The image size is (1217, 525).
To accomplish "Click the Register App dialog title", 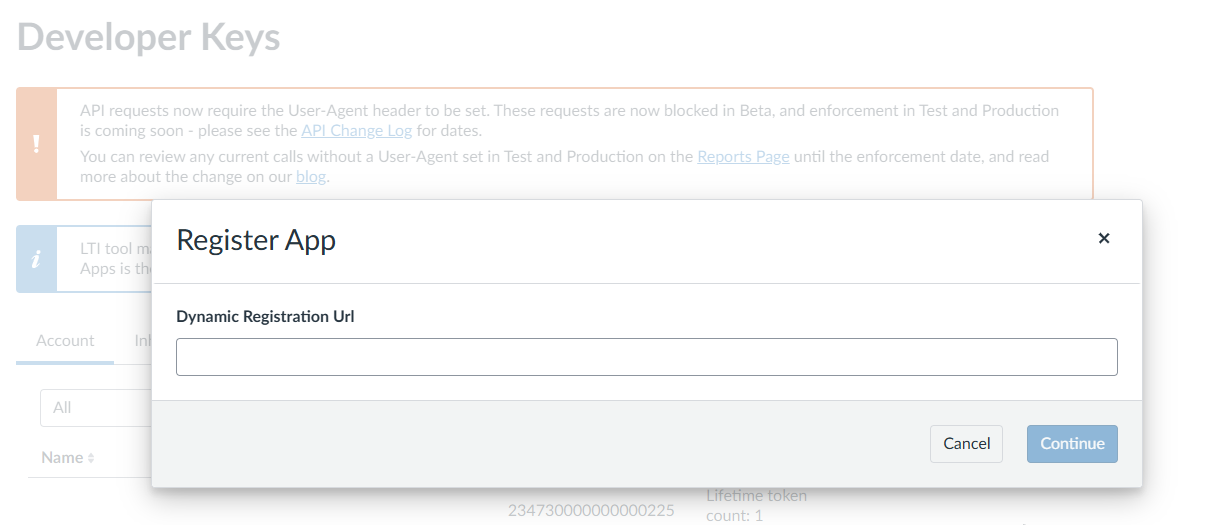I will coord(256,240).
